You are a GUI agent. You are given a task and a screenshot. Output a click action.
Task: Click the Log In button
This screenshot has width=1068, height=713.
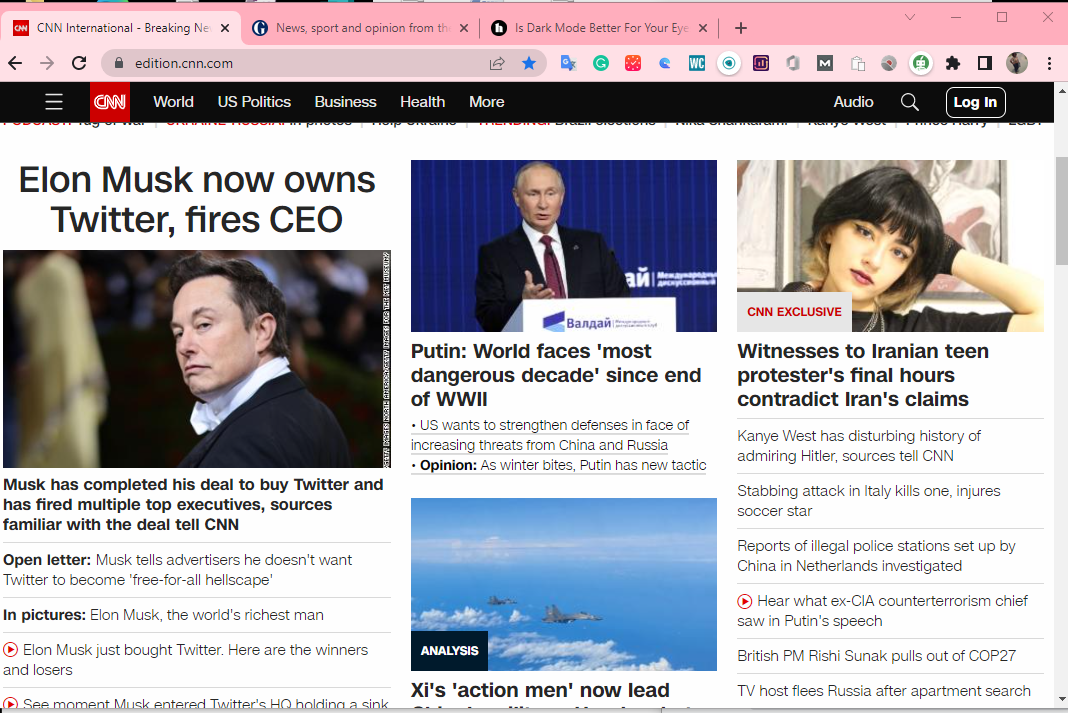coord(975,102)
